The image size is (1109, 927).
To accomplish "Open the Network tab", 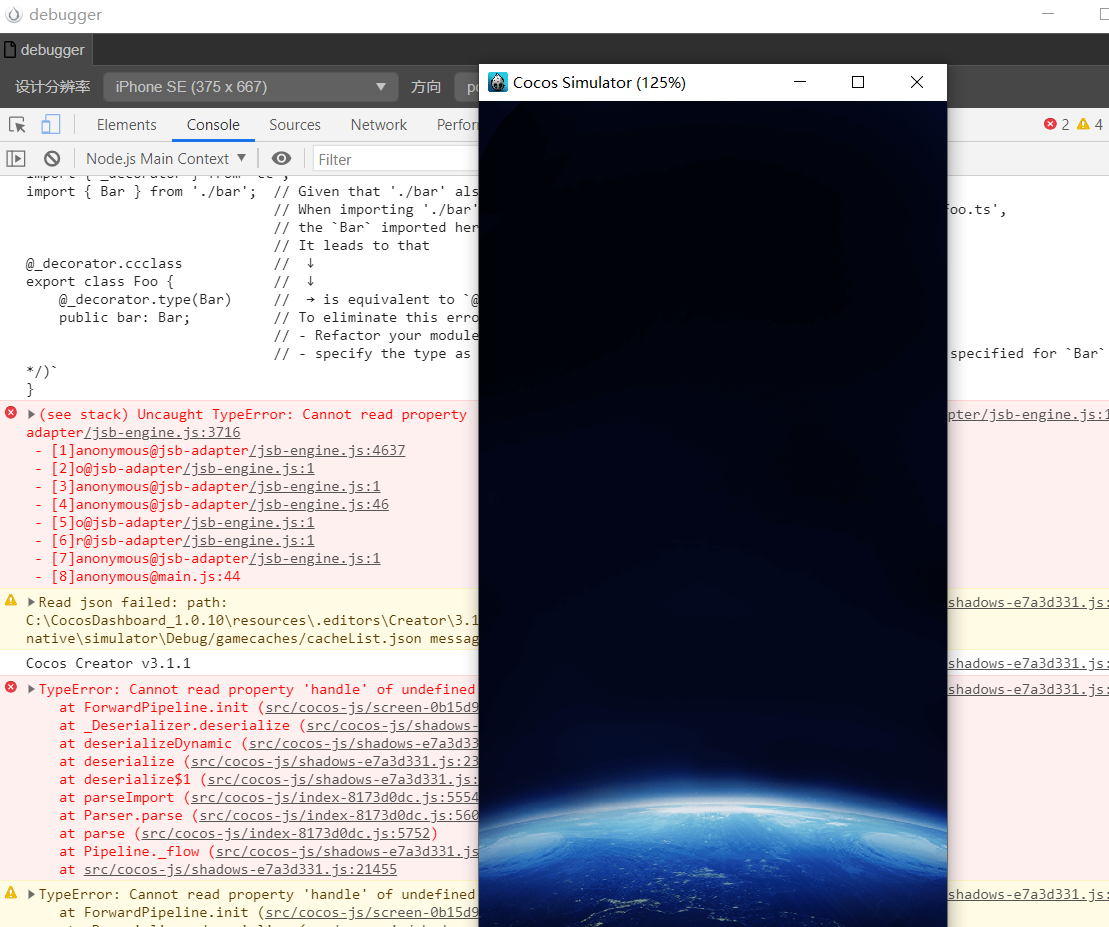I will pos(379,125).
